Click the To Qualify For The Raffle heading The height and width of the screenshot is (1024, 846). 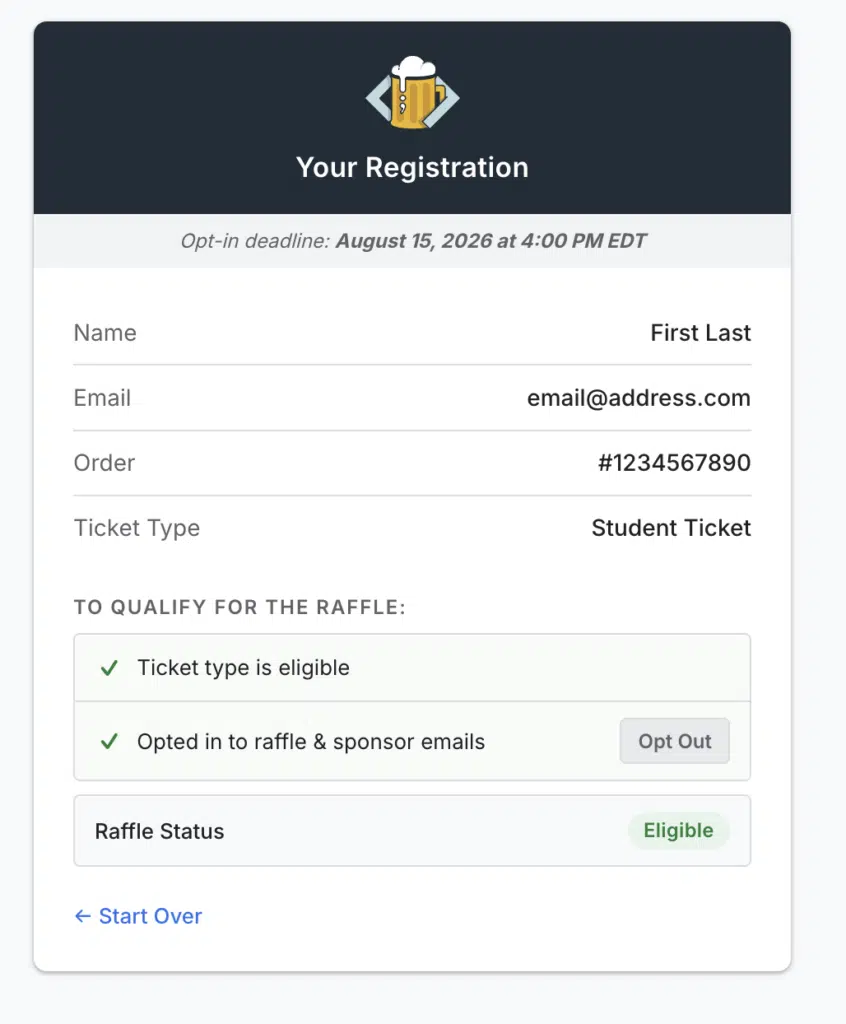pyautogui.click(x=240, y=607)
